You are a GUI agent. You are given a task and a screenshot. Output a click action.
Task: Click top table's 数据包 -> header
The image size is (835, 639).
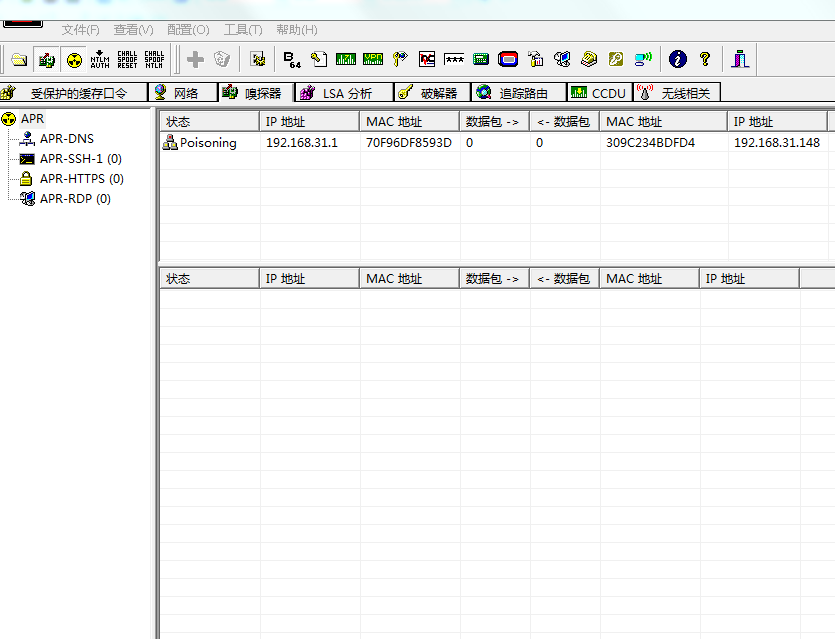click(494, 121)
